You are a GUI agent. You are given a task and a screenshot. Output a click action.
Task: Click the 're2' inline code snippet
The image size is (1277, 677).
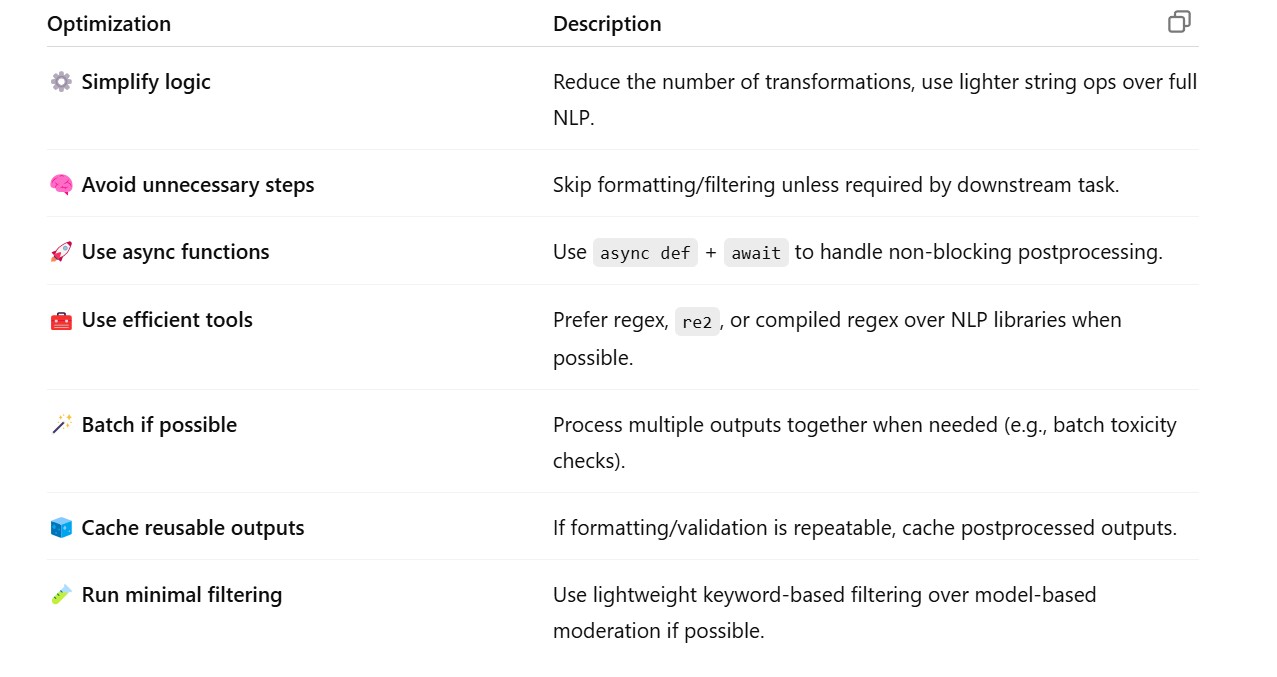tap(697, 321)
